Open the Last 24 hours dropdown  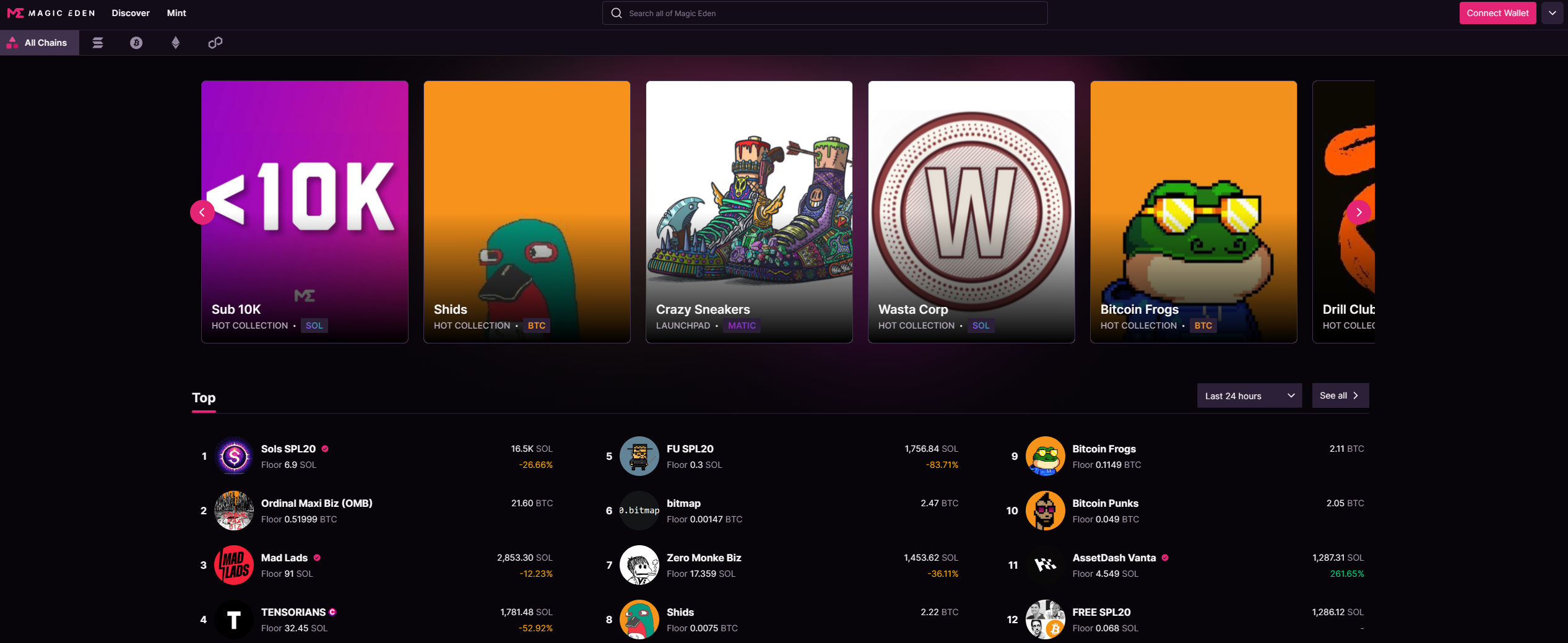pyautogui.click(x=1249, y=396)
